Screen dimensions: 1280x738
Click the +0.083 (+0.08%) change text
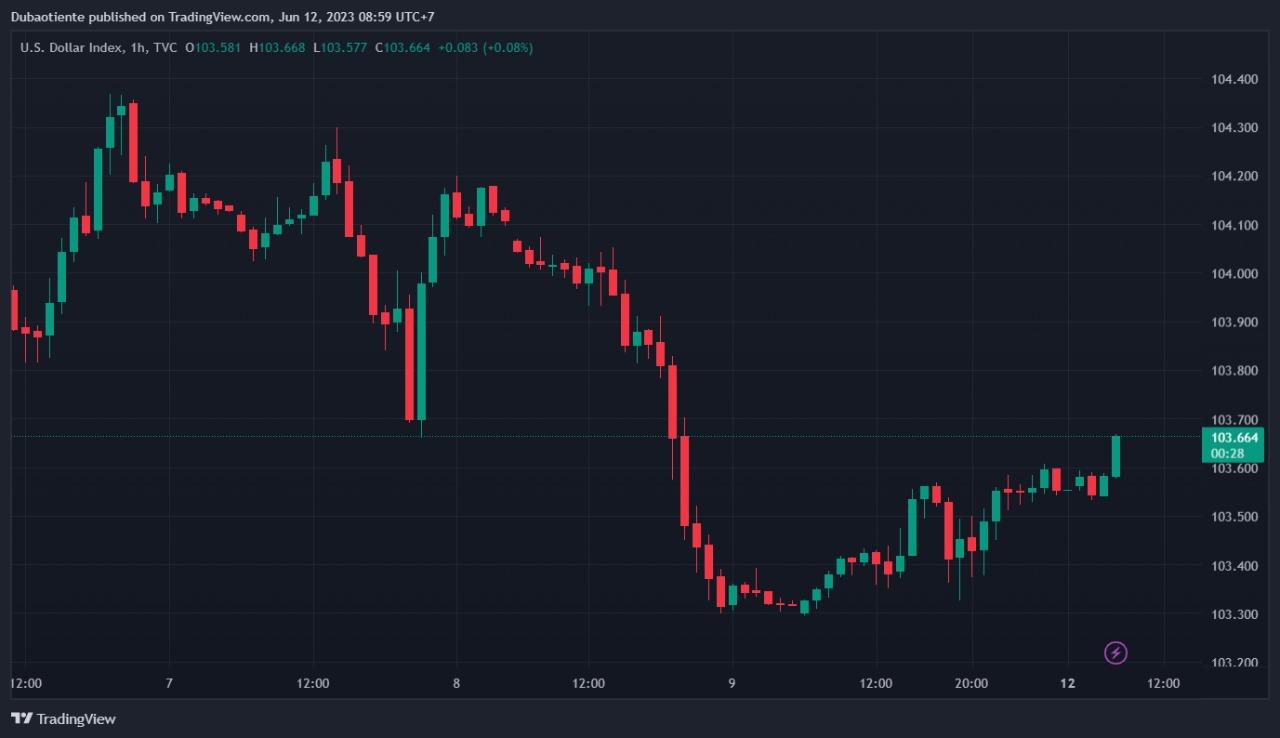pos(485,47)
